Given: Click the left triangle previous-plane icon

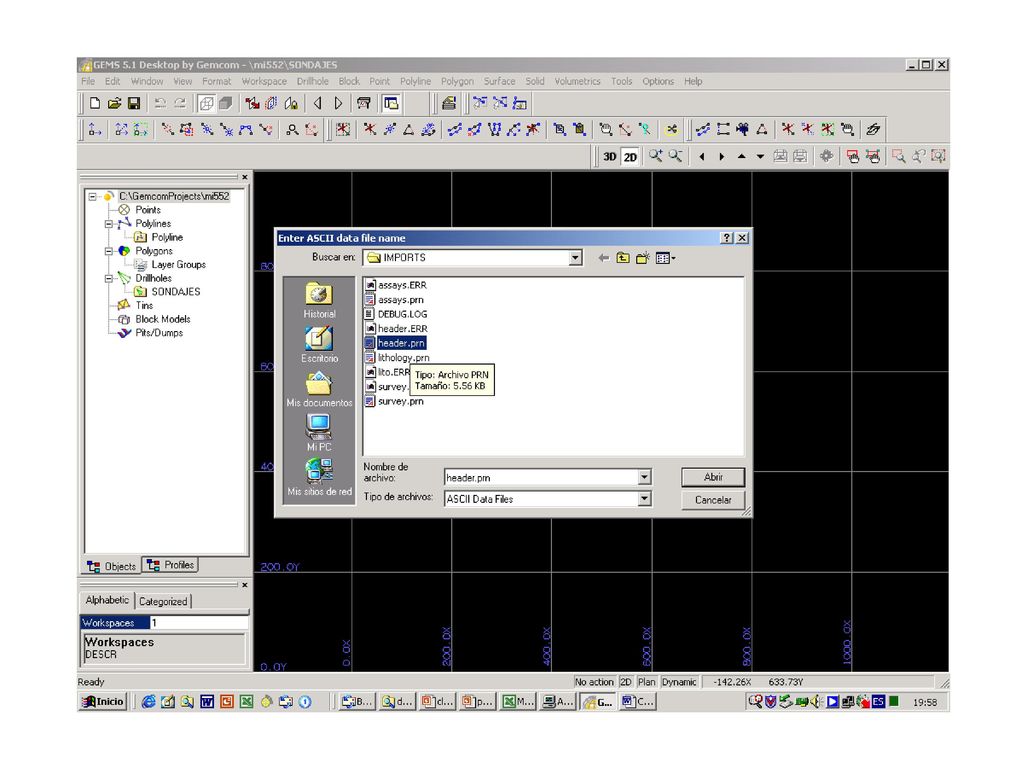Looking at the screenshot, I should click(x=318, y=103).
